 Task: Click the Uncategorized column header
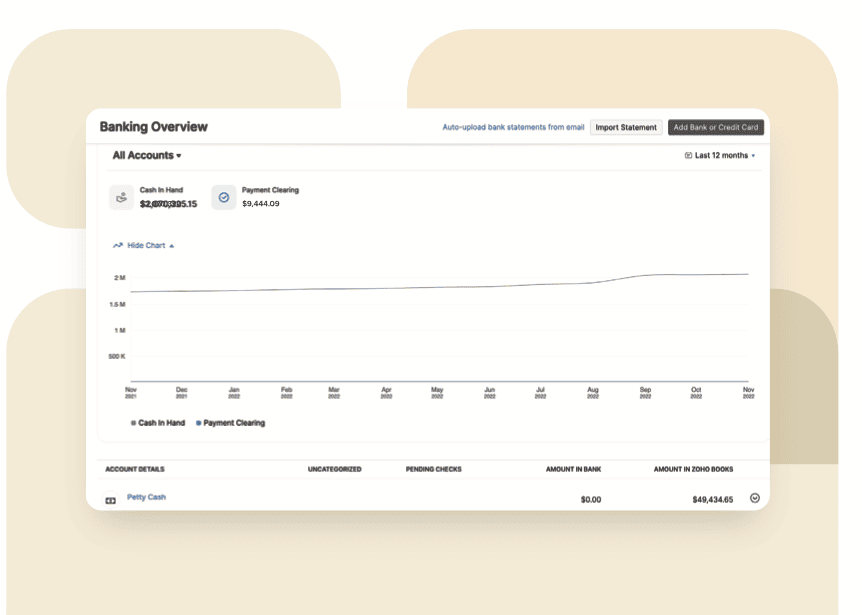point(334,469)
